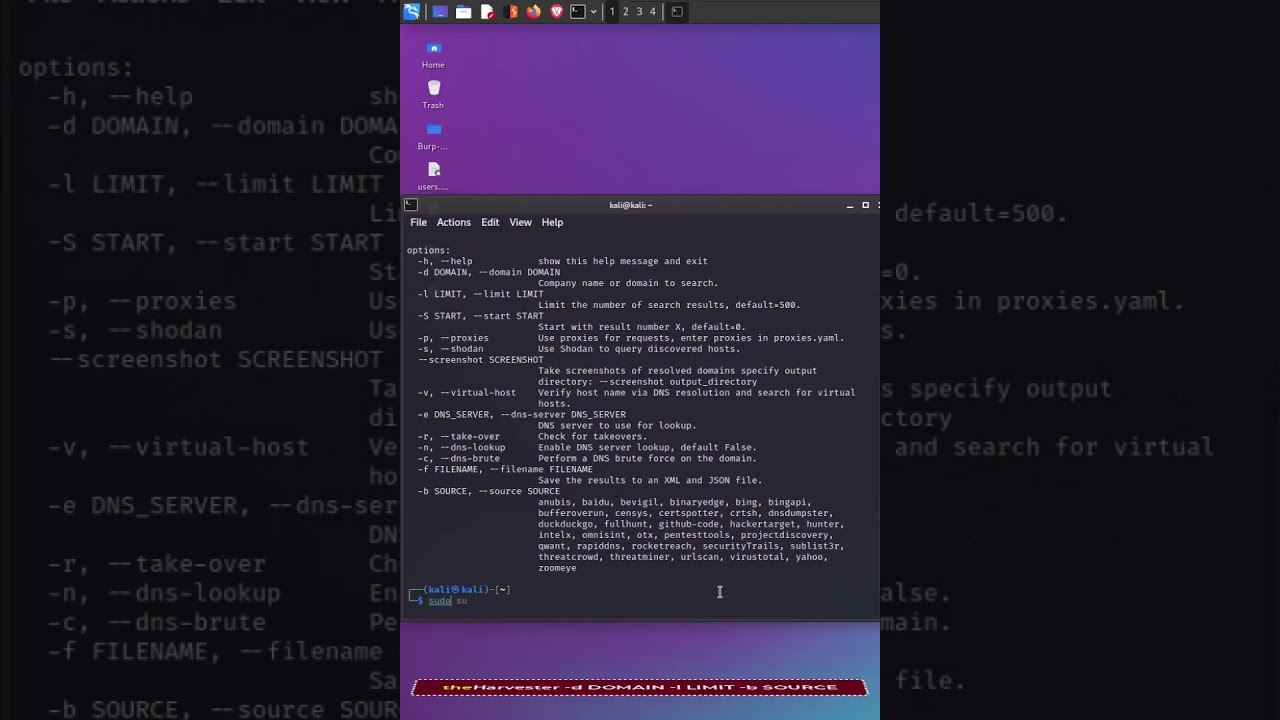Screen dimensions: 1280x720
Task: Select the Trash desktop icon
Action: (433, 95)
